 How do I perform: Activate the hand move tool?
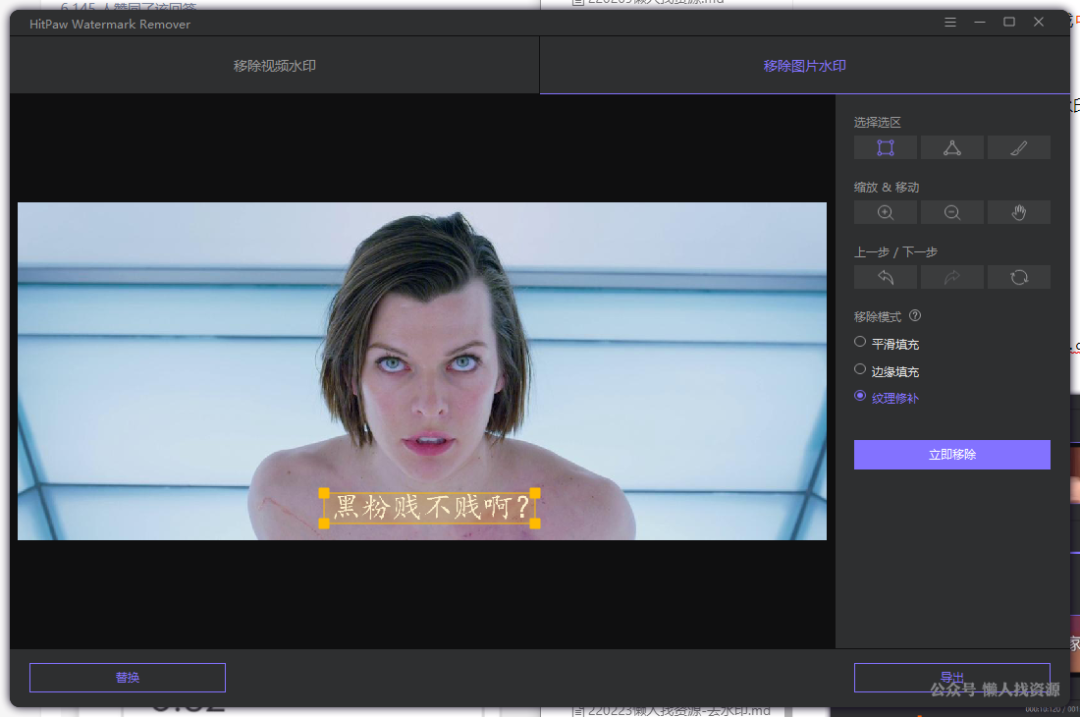(x=1019, y=212)
